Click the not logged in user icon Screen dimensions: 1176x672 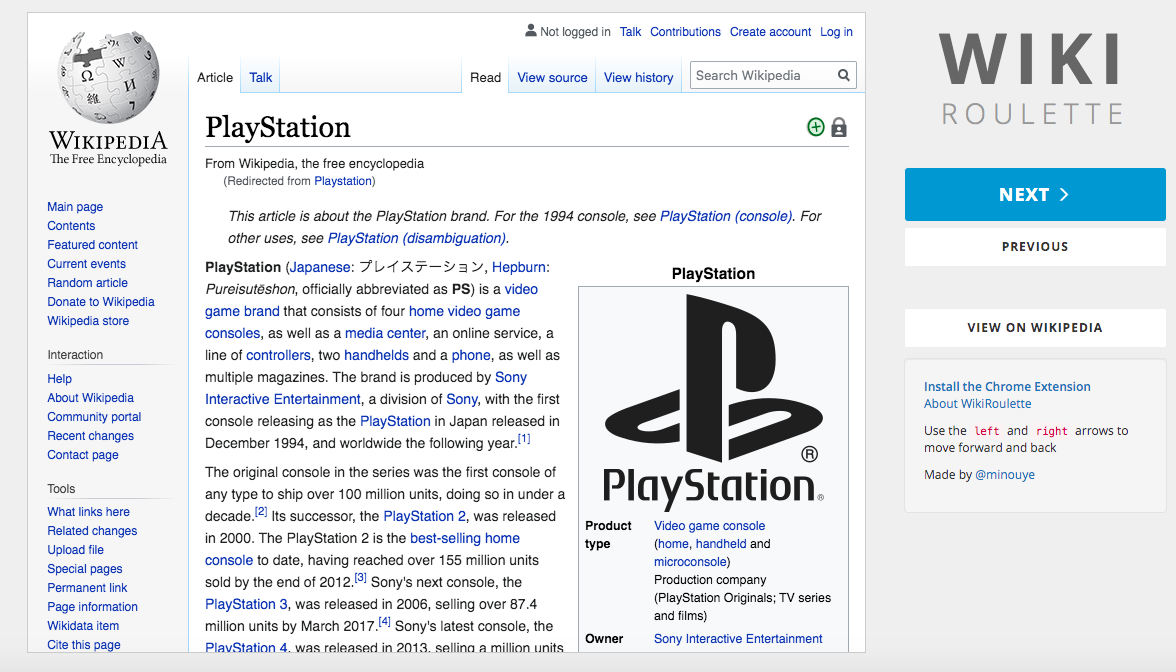pyautogui.click(x=531, y=31)
